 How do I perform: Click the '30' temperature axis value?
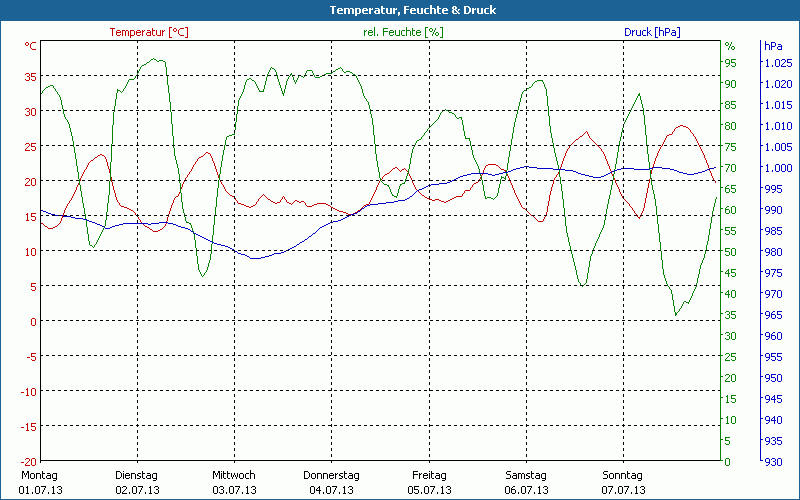(x=31, y=111)
